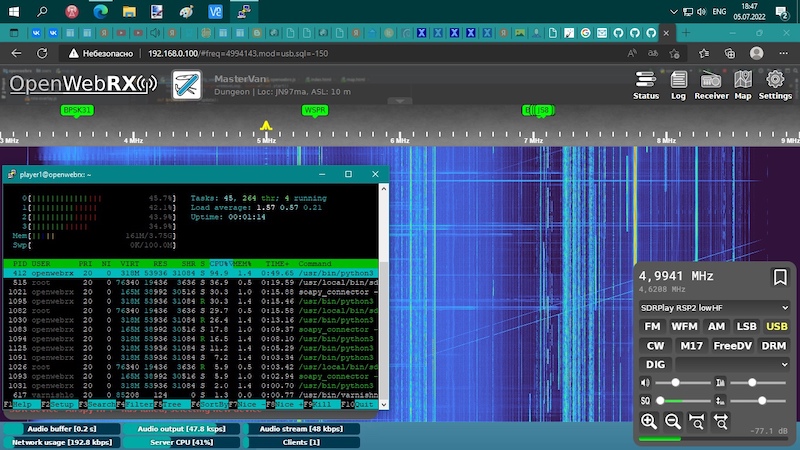
Task: Mute audio with the speaker icon
Action: [645, 382]
